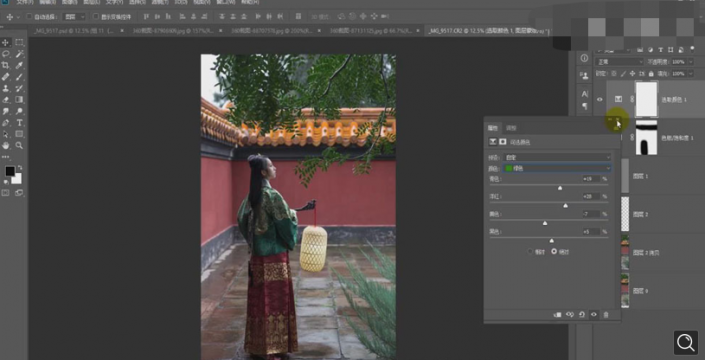The height and width of the screenshot is (360, 705).
Task: Open the Colors dropdown showing green
Action: tap(557, 168)
